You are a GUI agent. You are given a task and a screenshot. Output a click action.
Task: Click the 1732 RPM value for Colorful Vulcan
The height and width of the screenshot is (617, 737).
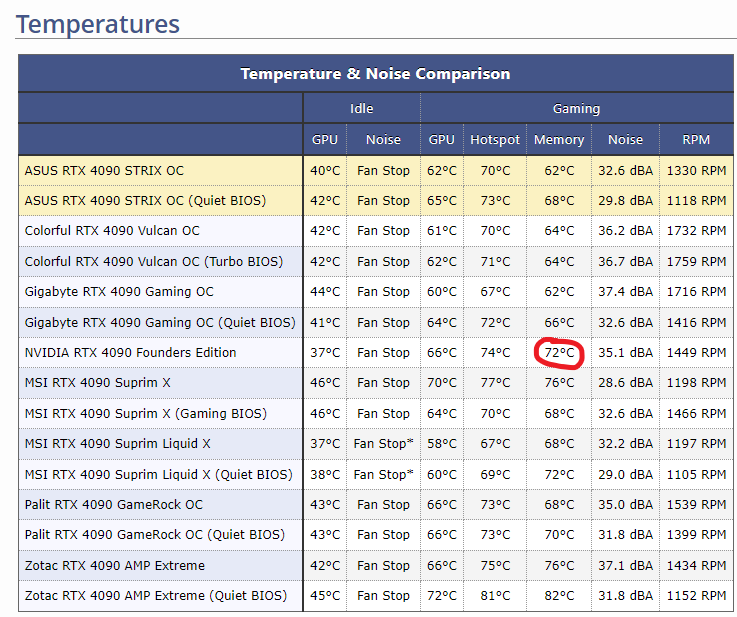(x=696, y=231)
